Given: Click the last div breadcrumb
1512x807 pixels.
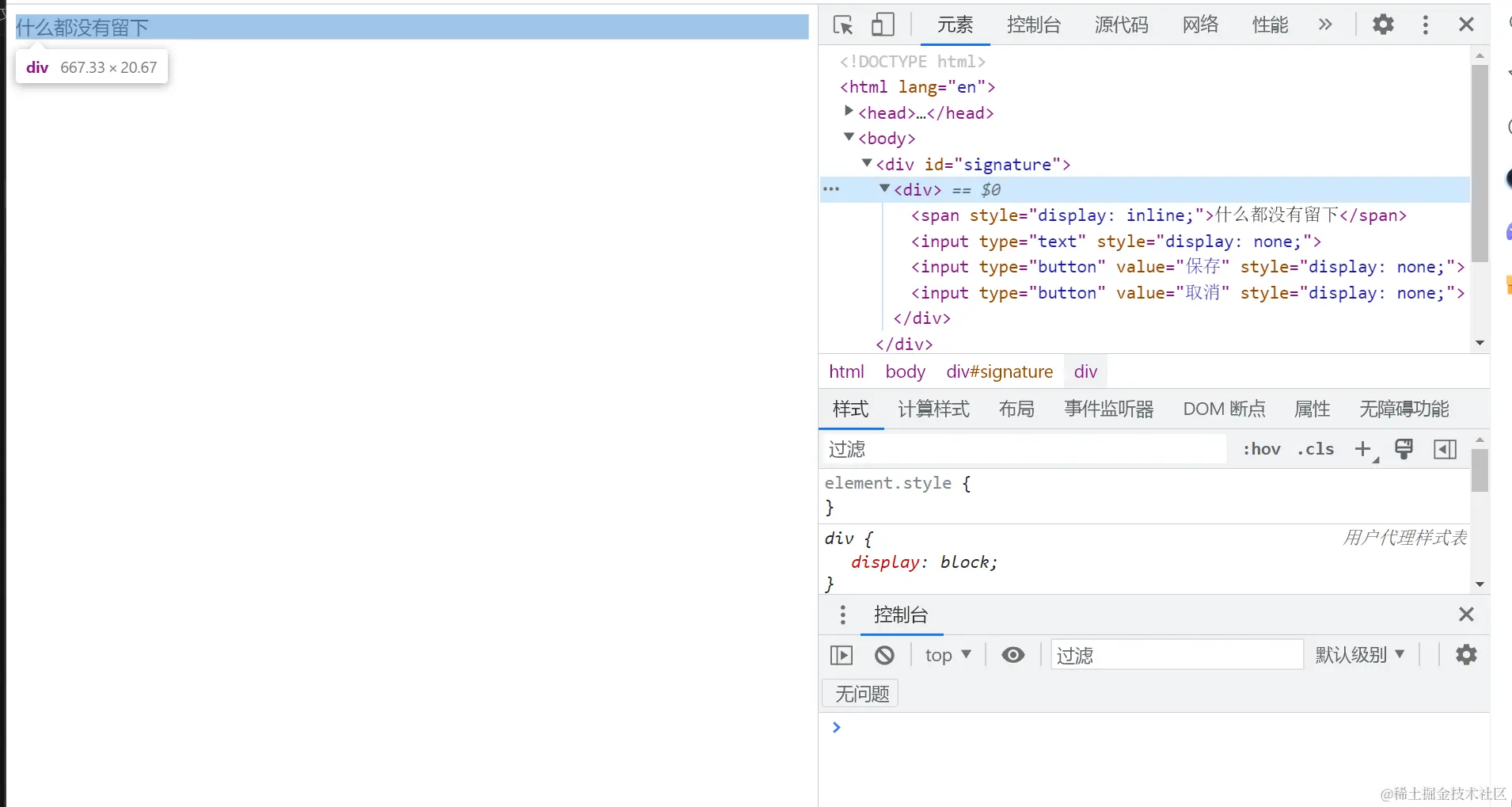Looking at the screenshot, I should click(x=1085, y=371).
